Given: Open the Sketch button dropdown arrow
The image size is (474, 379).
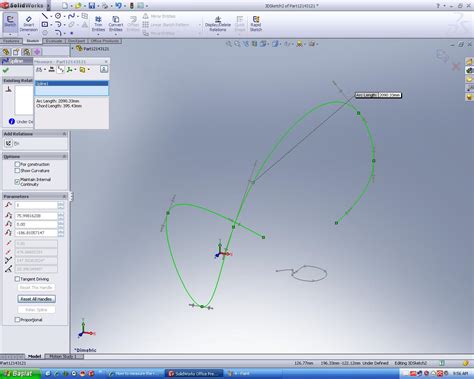Looking at the screenshot, I should pyautogui.click(x=10, y=34).
